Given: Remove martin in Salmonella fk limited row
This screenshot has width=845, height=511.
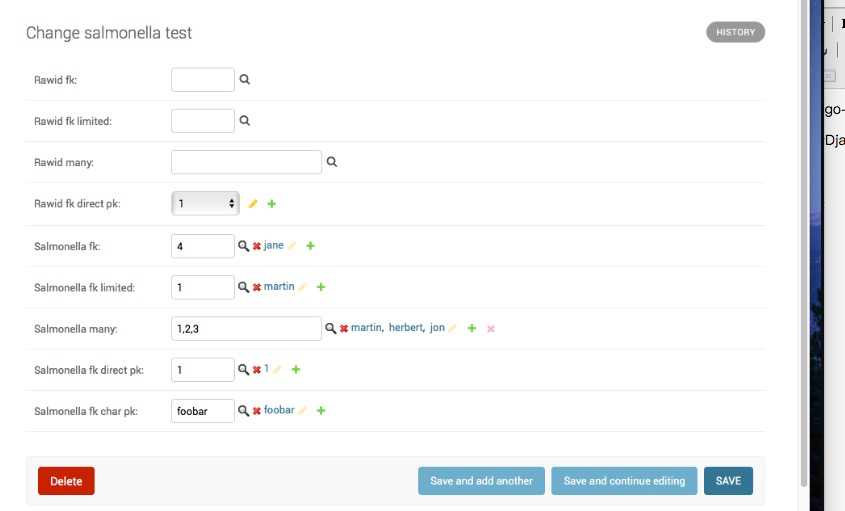Looking at the screenshot, I should tap(257, 287).
